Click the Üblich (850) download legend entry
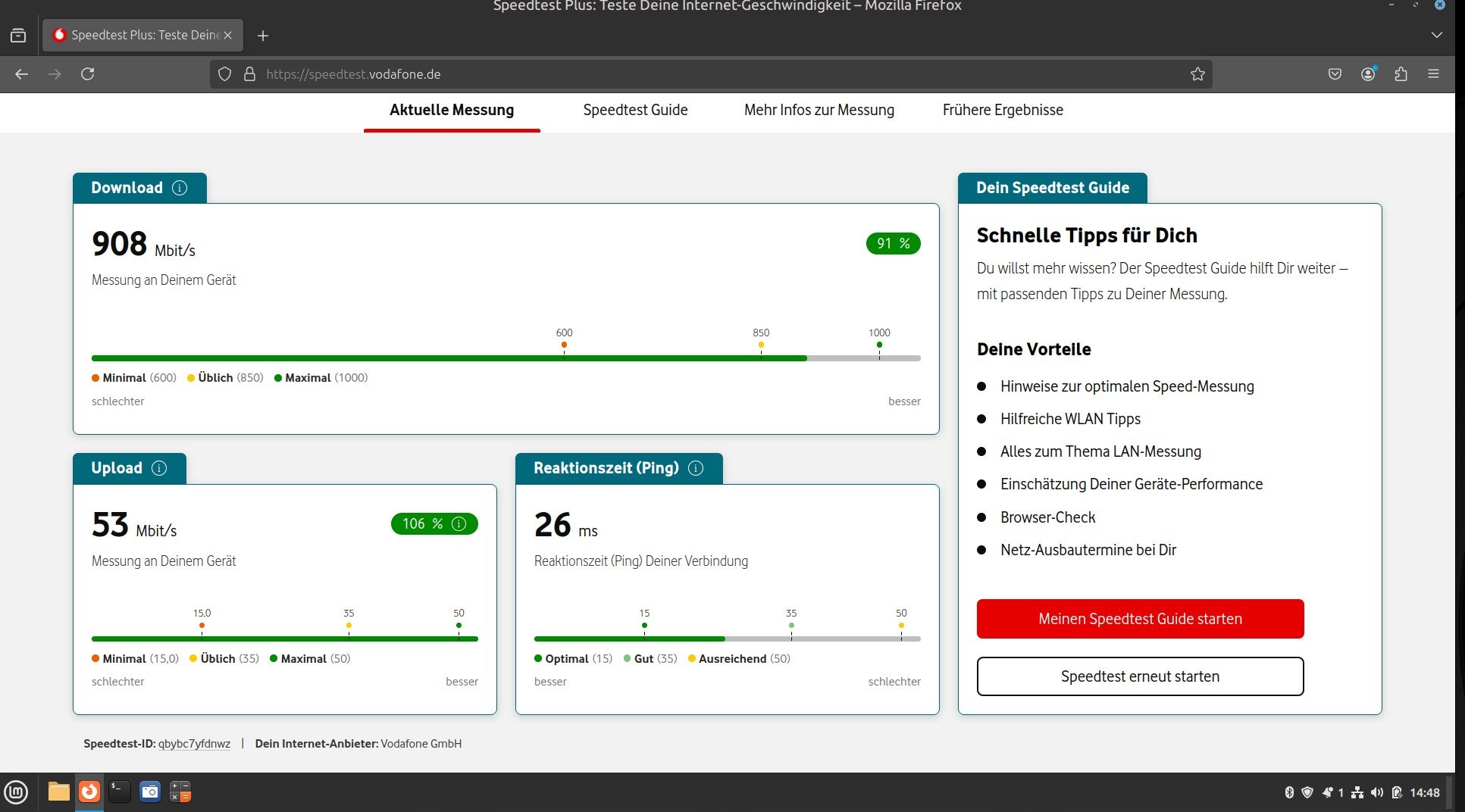This screenshot has height=812, width=1465. [225, 378]
